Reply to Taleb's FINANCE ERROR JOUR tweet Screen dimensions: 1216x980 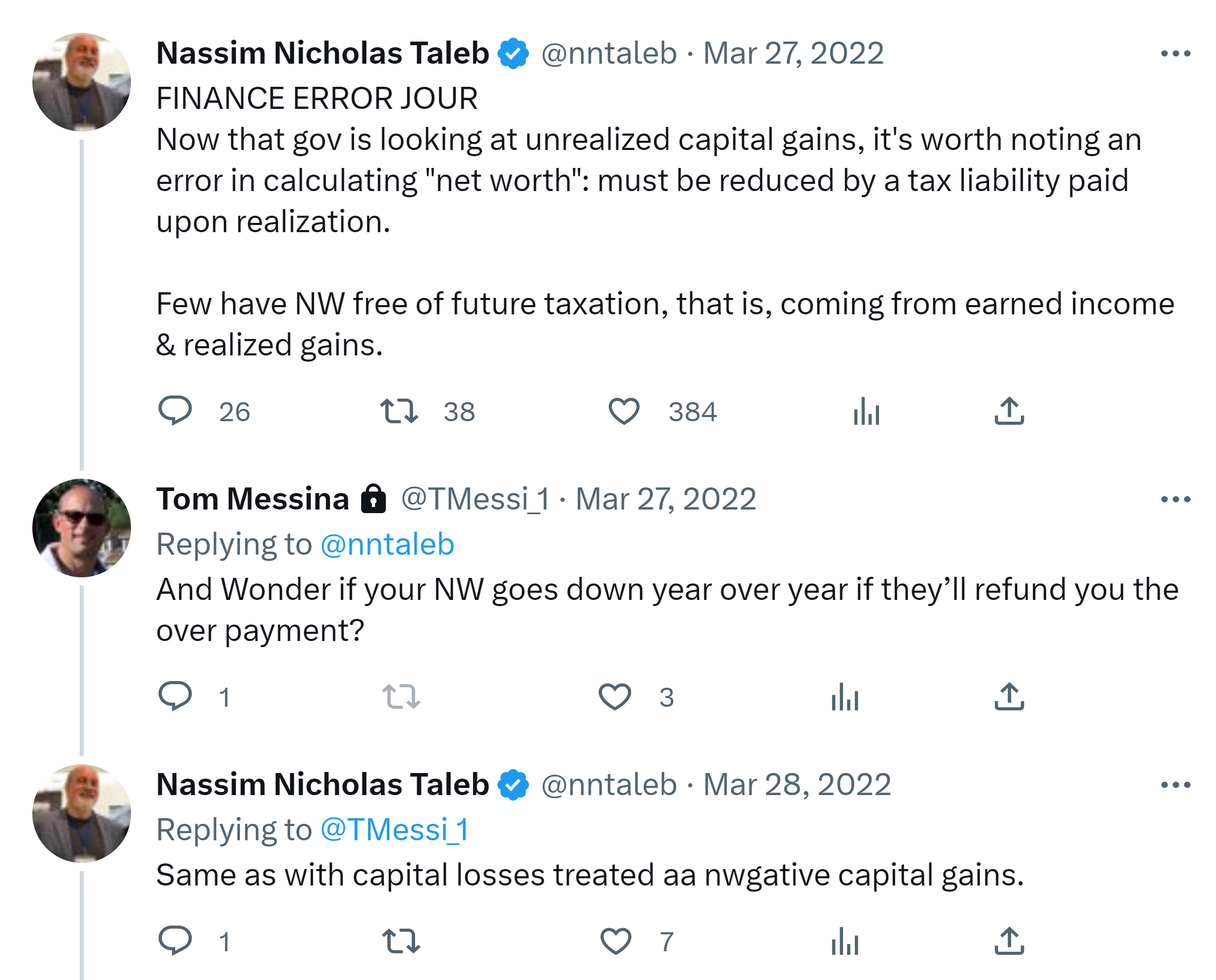[x=175, y=411]
